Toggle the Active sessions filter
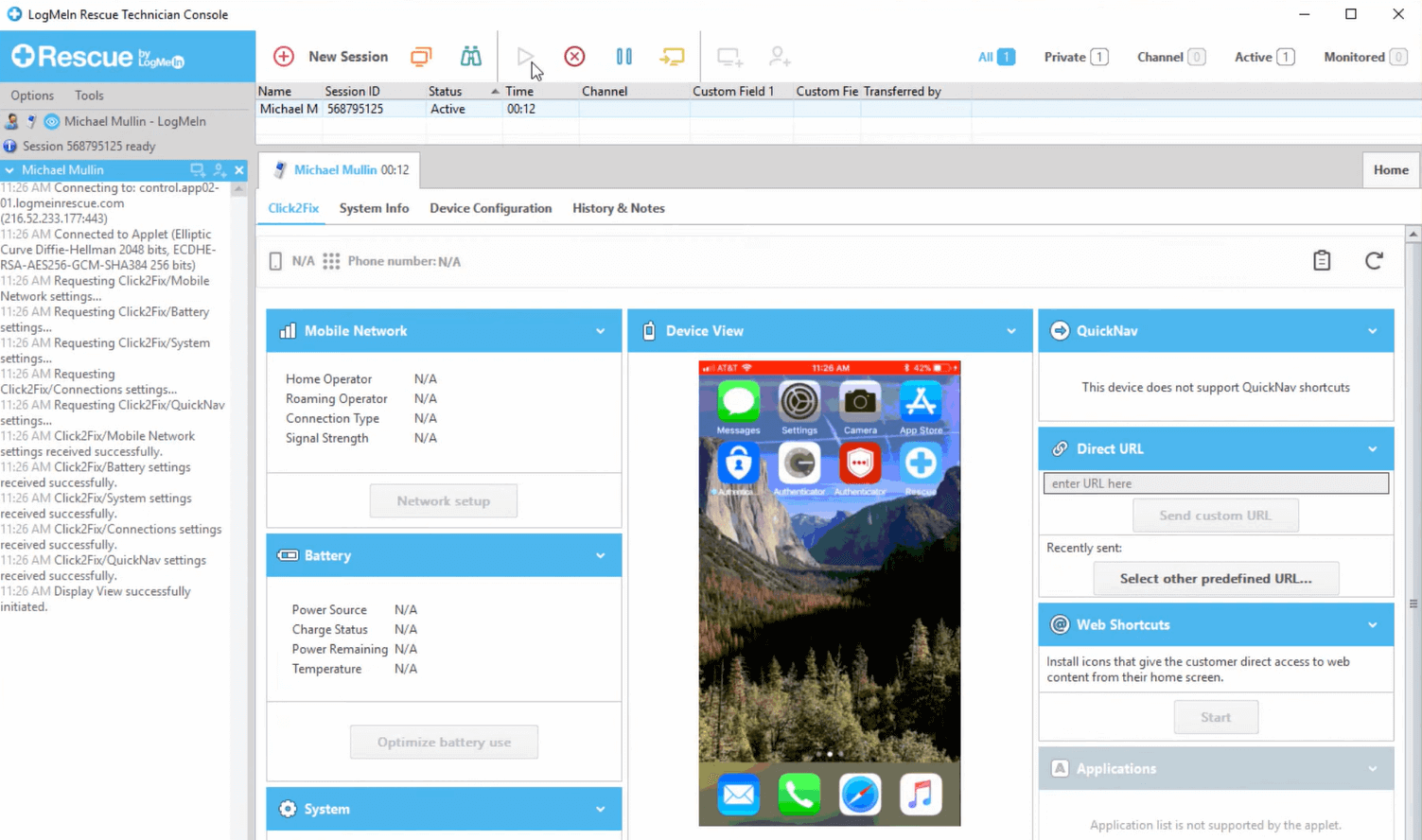The height and width of the screenshot is (840, 1422). point(1263,57)
